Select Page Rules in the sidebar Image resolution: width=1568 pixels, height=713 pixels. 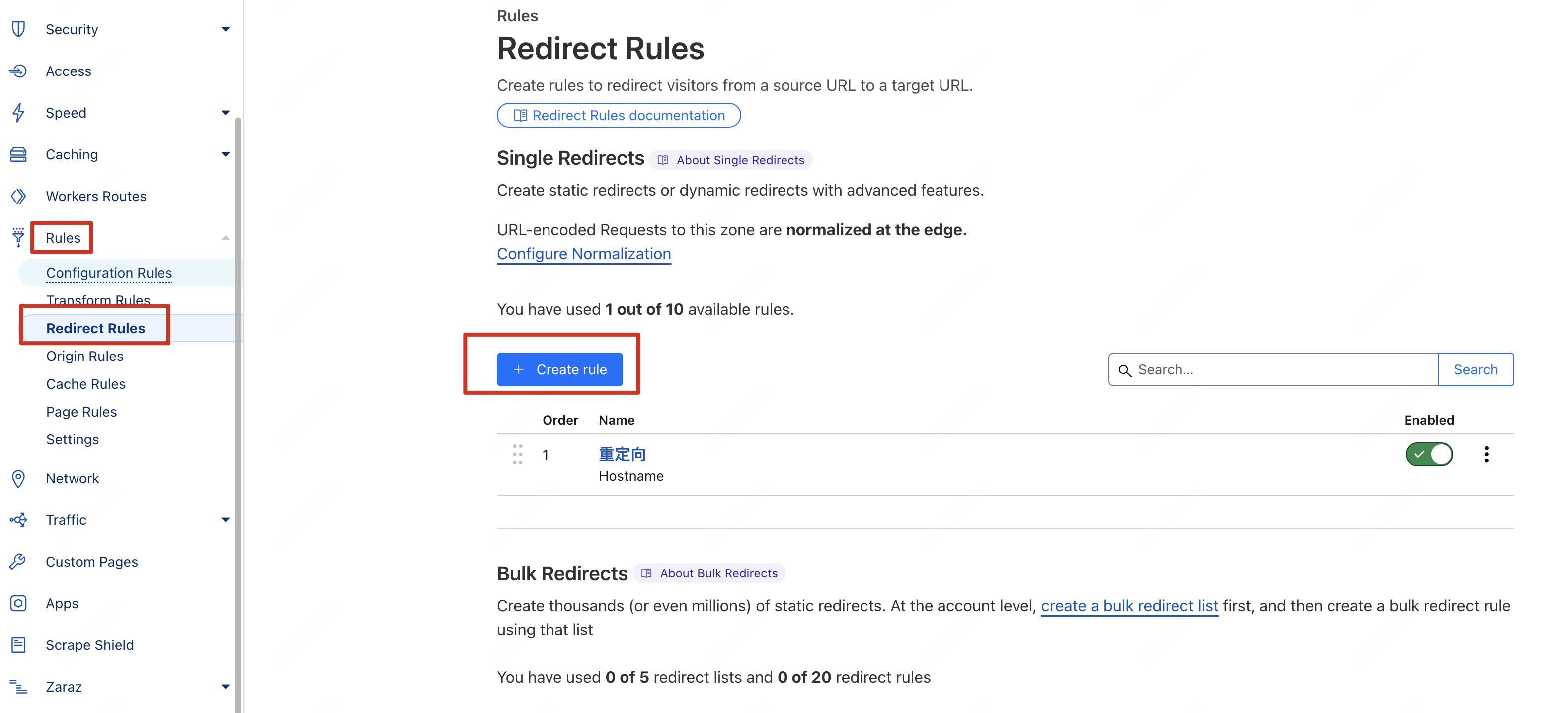pyautogui.click(x=81, y=412)
